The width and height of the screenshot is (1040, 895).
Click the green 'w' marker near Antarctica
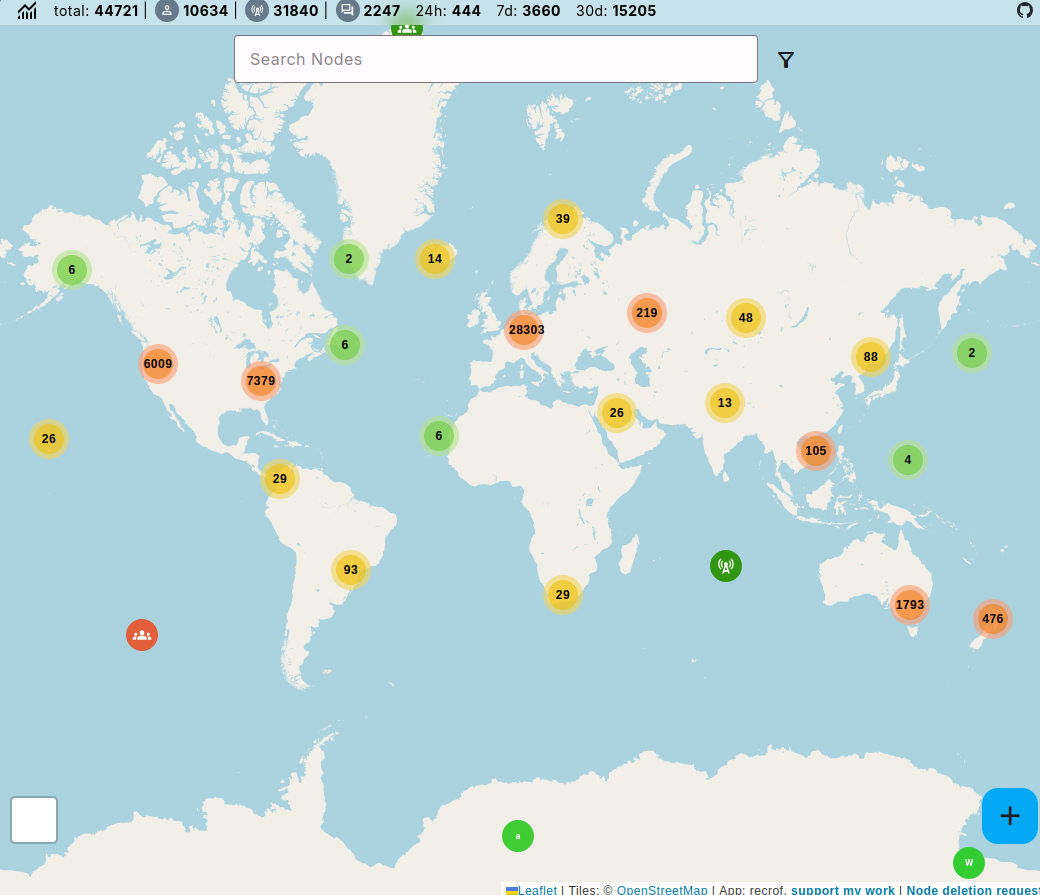968,863
